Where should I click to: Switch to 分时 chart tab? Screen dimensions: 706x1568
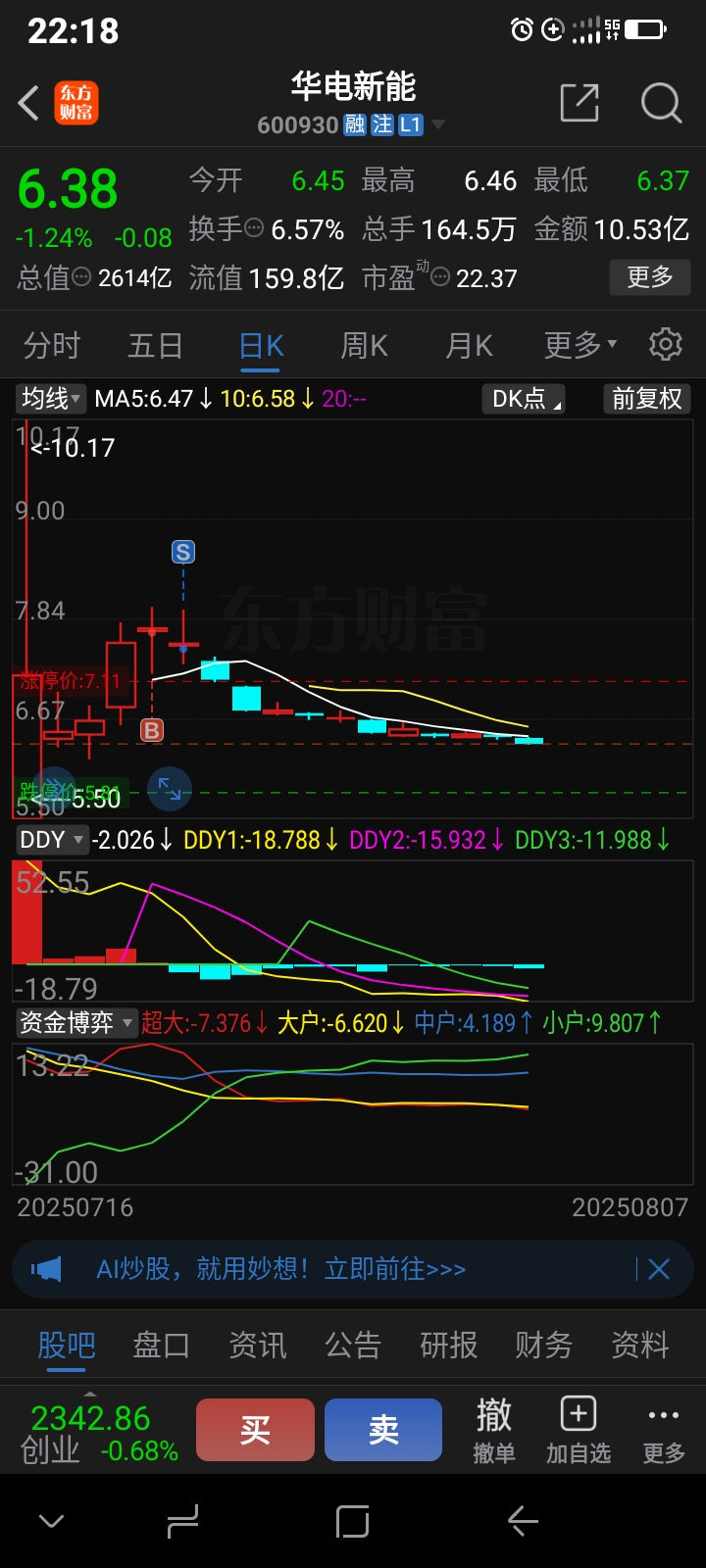[52, 345]
